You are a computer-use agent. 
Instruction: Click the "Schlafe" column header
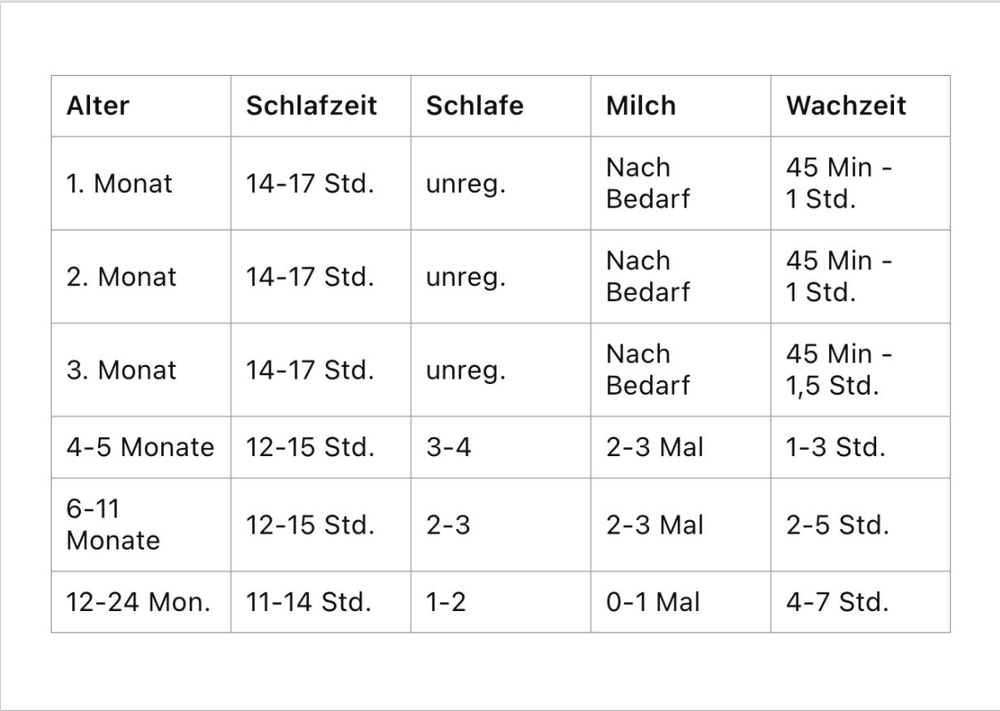(474, 106)
